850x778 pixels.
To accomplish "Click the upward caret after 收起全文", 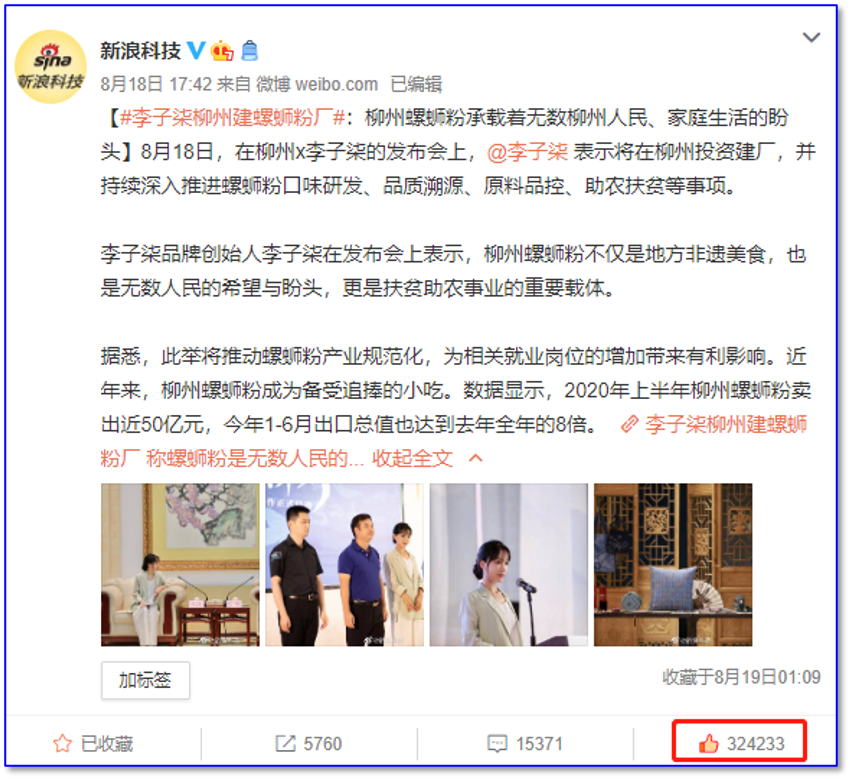I will click(475, 459).
